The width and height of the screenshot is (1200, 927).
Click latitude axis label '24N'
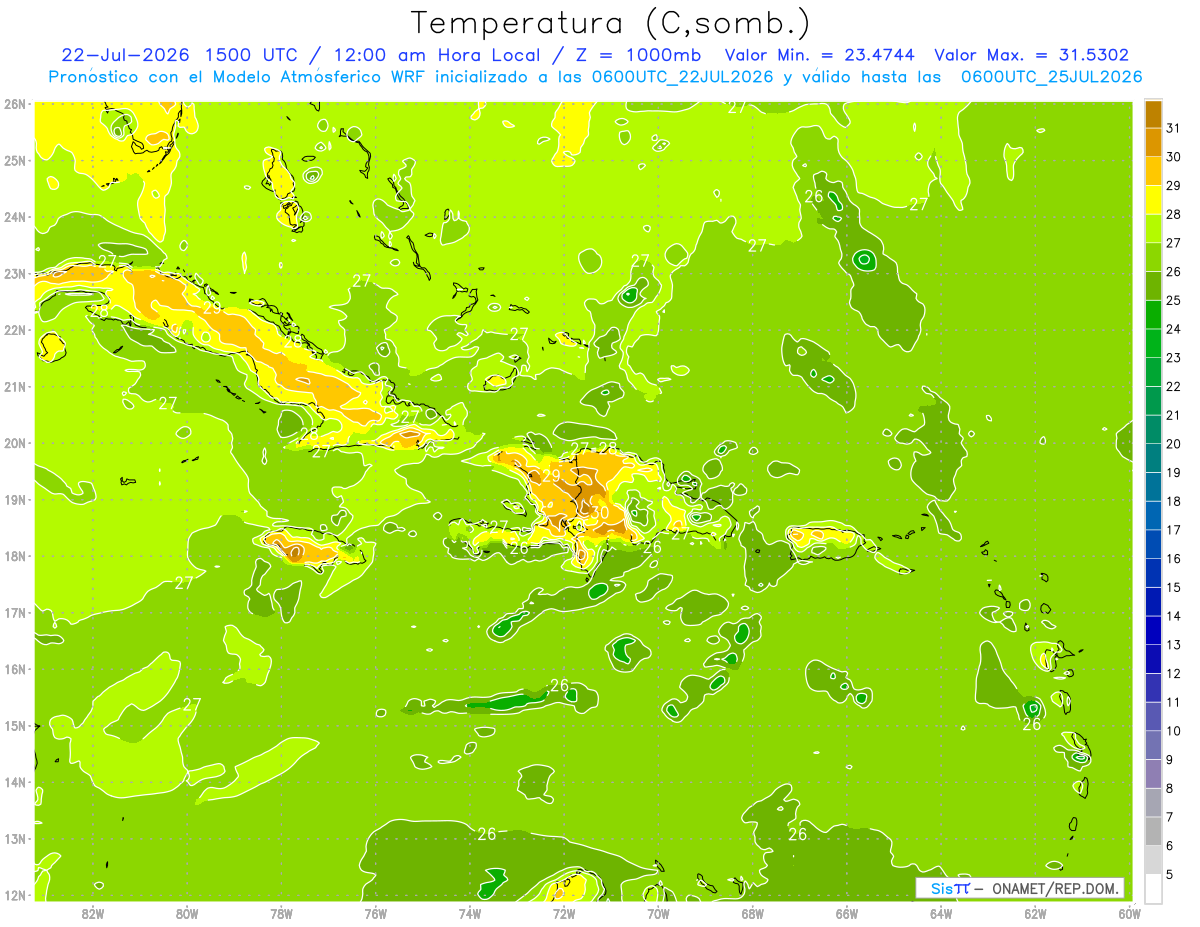tap(14, 217)
